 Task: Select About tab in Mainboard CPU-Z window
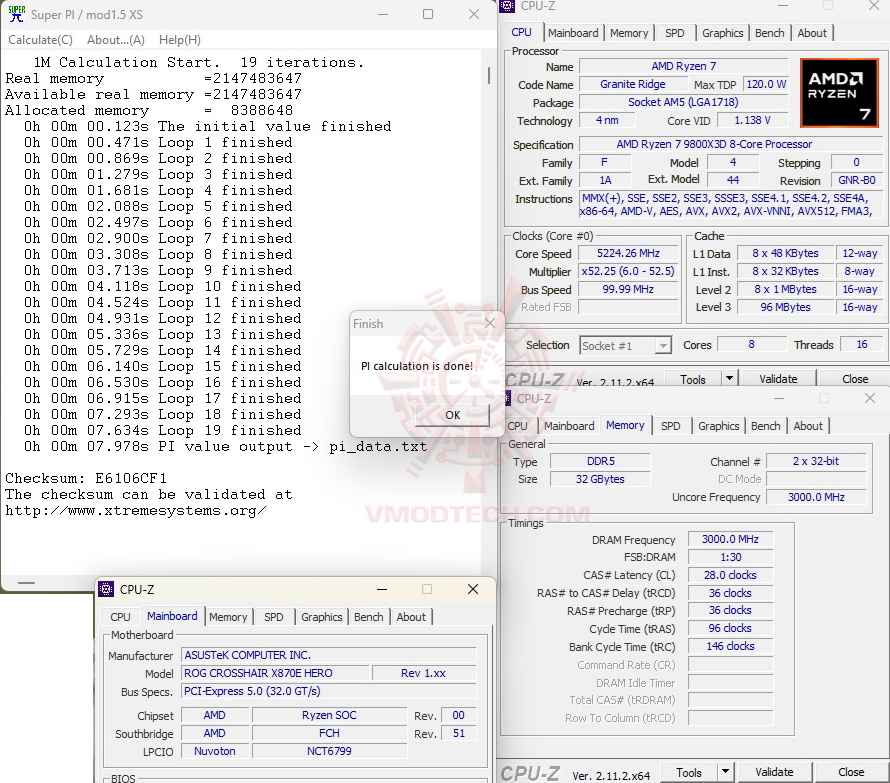[411, 617]
